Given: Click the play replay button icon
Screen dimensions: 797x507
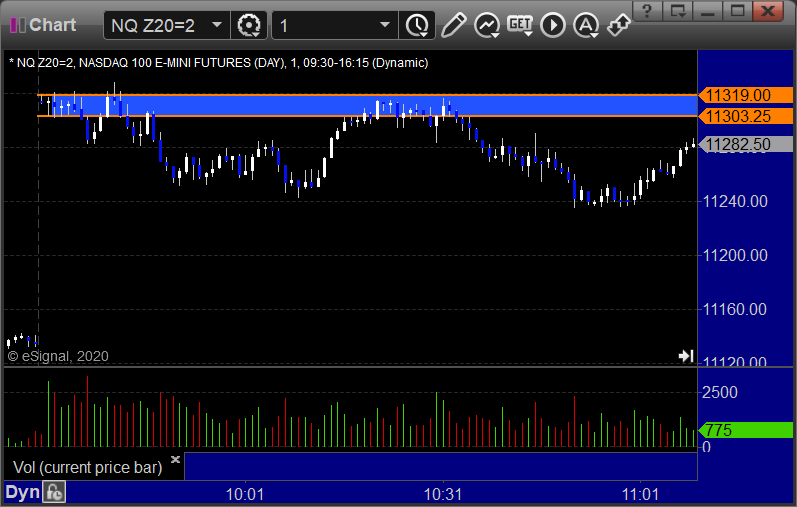Looking at the screenshot, I should pyautogui.click(x=553, y=25).
